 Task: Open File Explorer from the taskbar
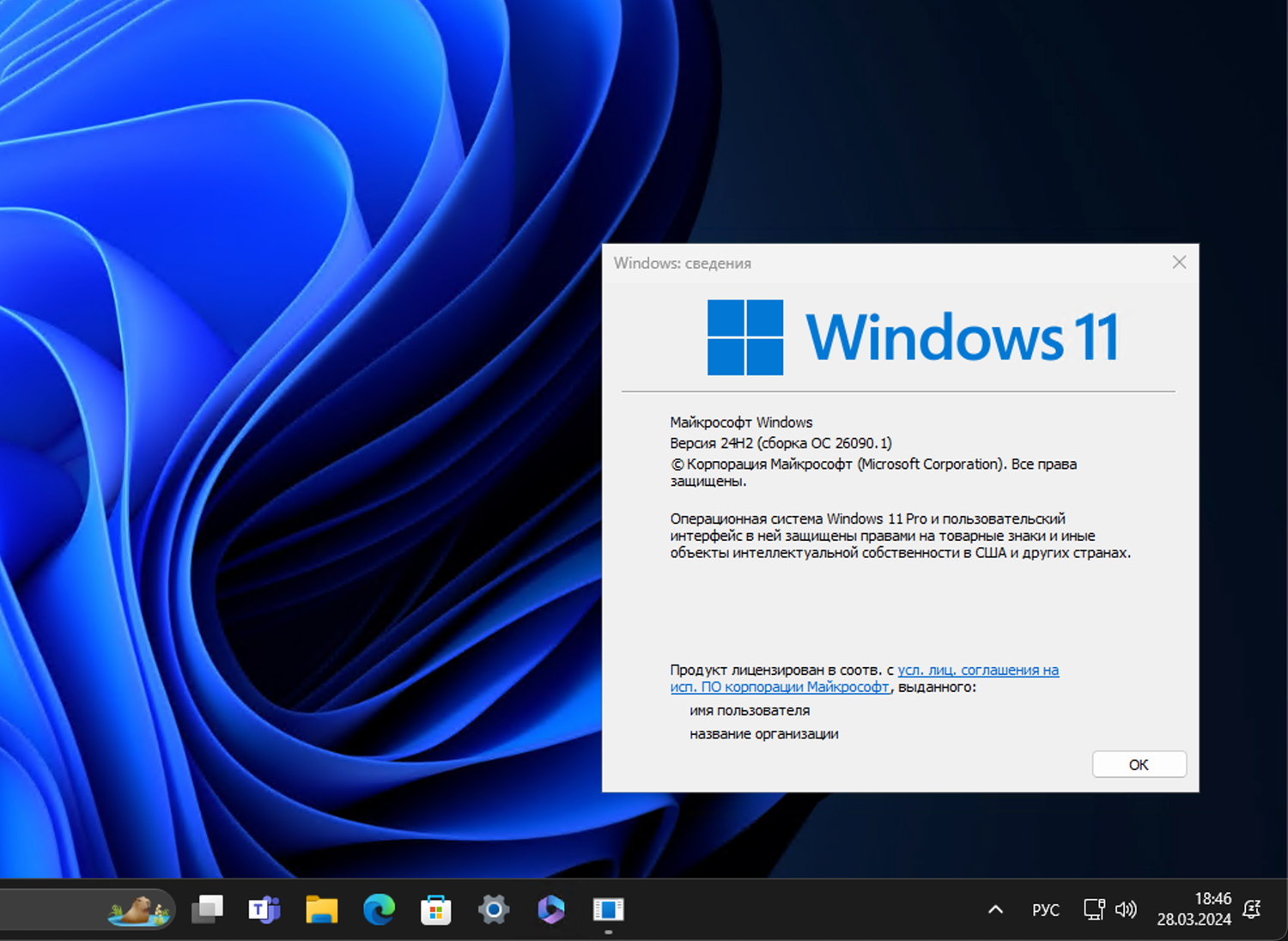(x=322, y=910)
